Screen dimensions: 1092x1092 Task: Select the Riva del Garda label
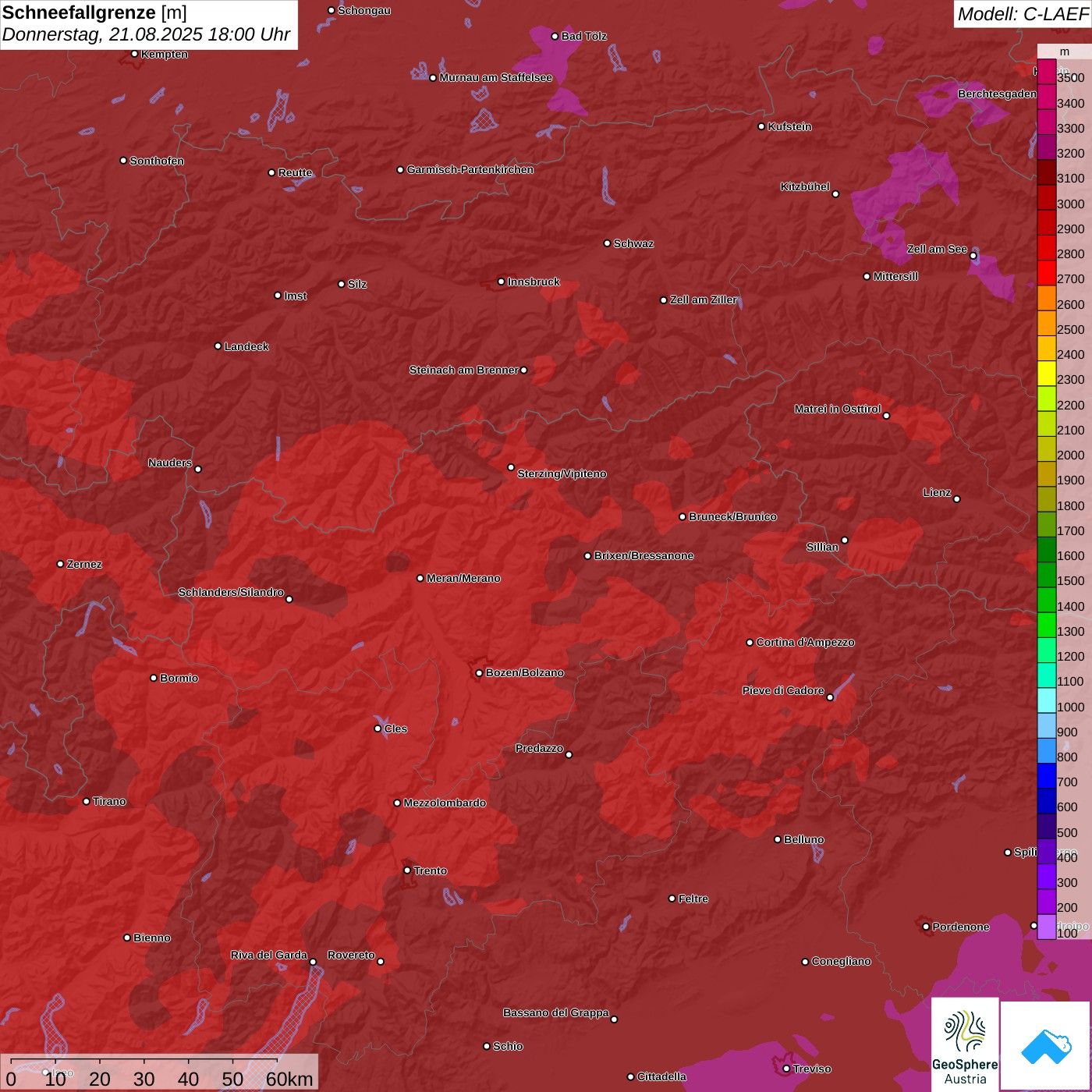[x=269, y=955]
